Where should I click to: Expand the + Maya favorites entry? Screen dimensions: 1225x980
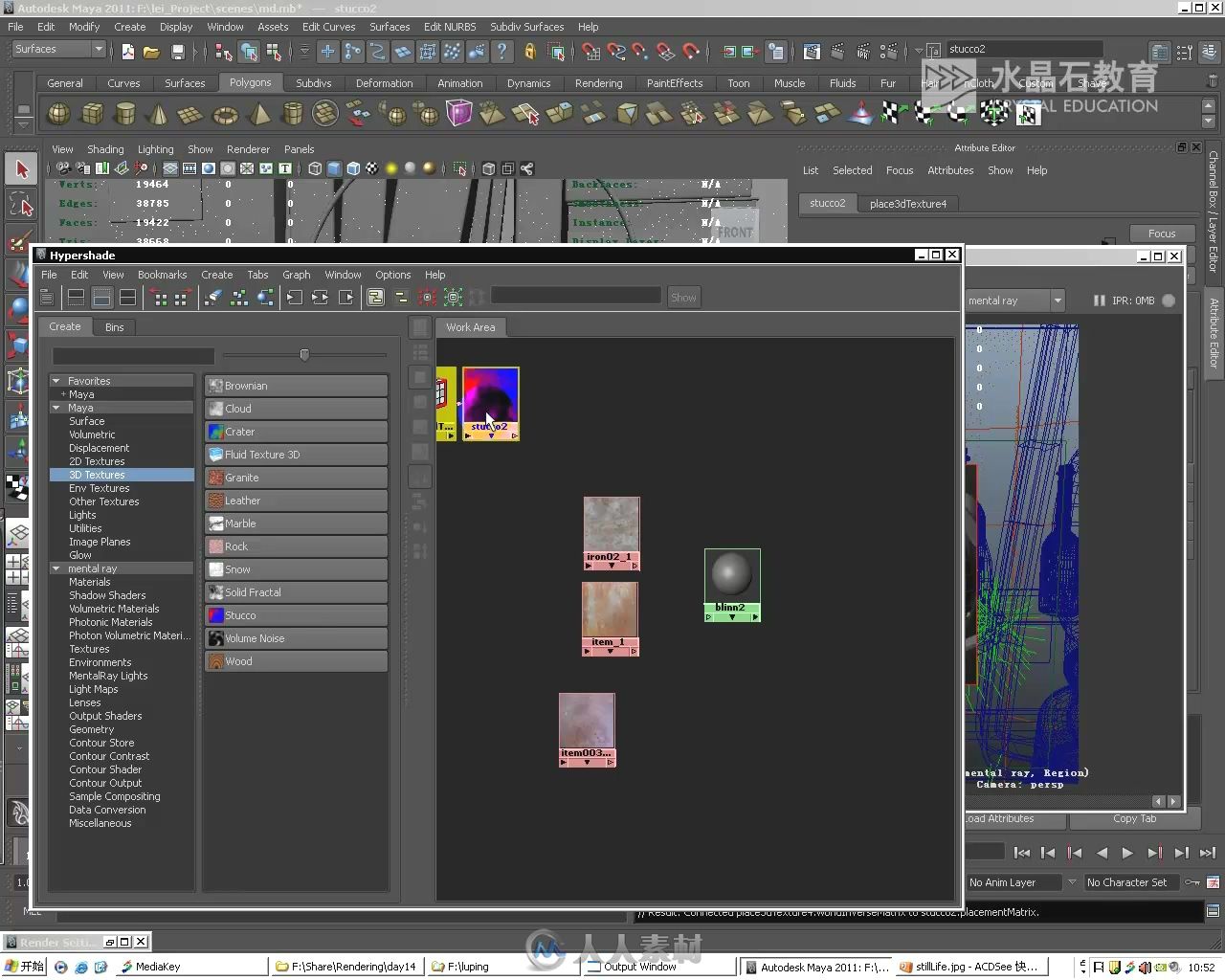[64, 394]
